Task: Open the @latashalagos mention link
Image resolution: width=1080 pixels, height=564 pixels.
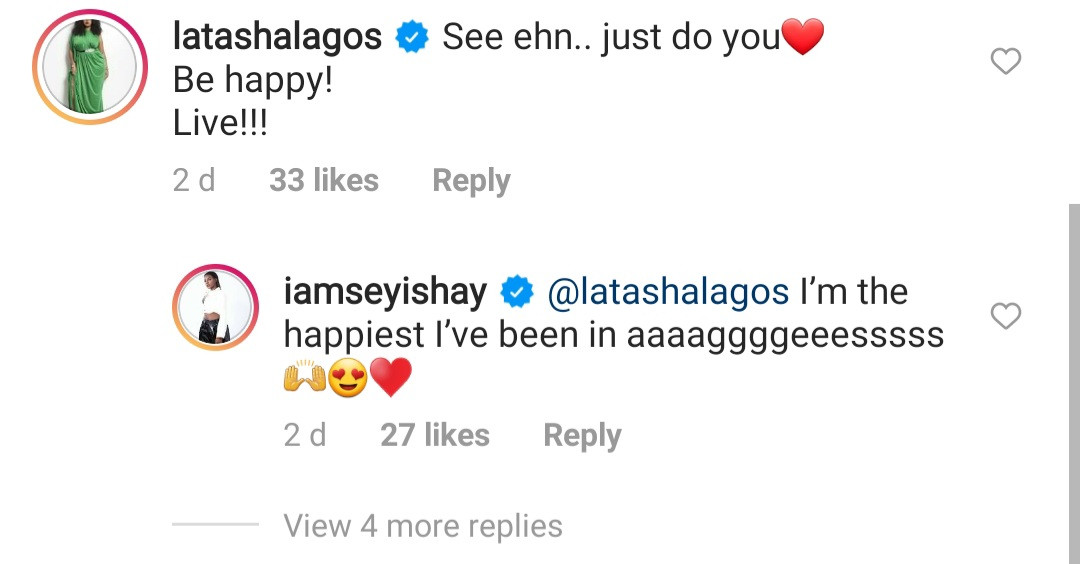Action: click(668, 292)
